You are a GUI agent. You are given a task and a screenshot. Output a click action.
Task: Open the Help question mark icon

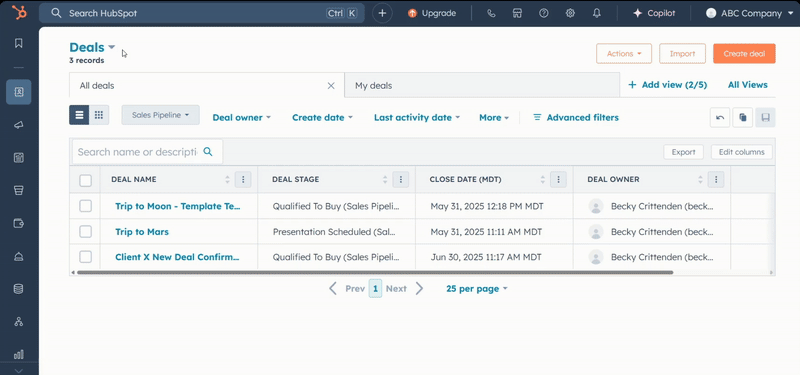click(x=544, y=13)
